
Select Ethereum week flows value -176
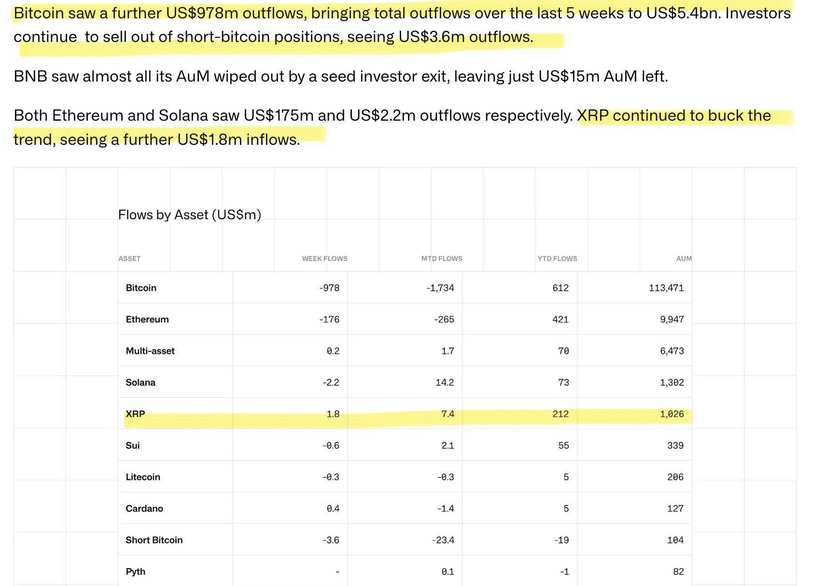(x=329, y=320)
